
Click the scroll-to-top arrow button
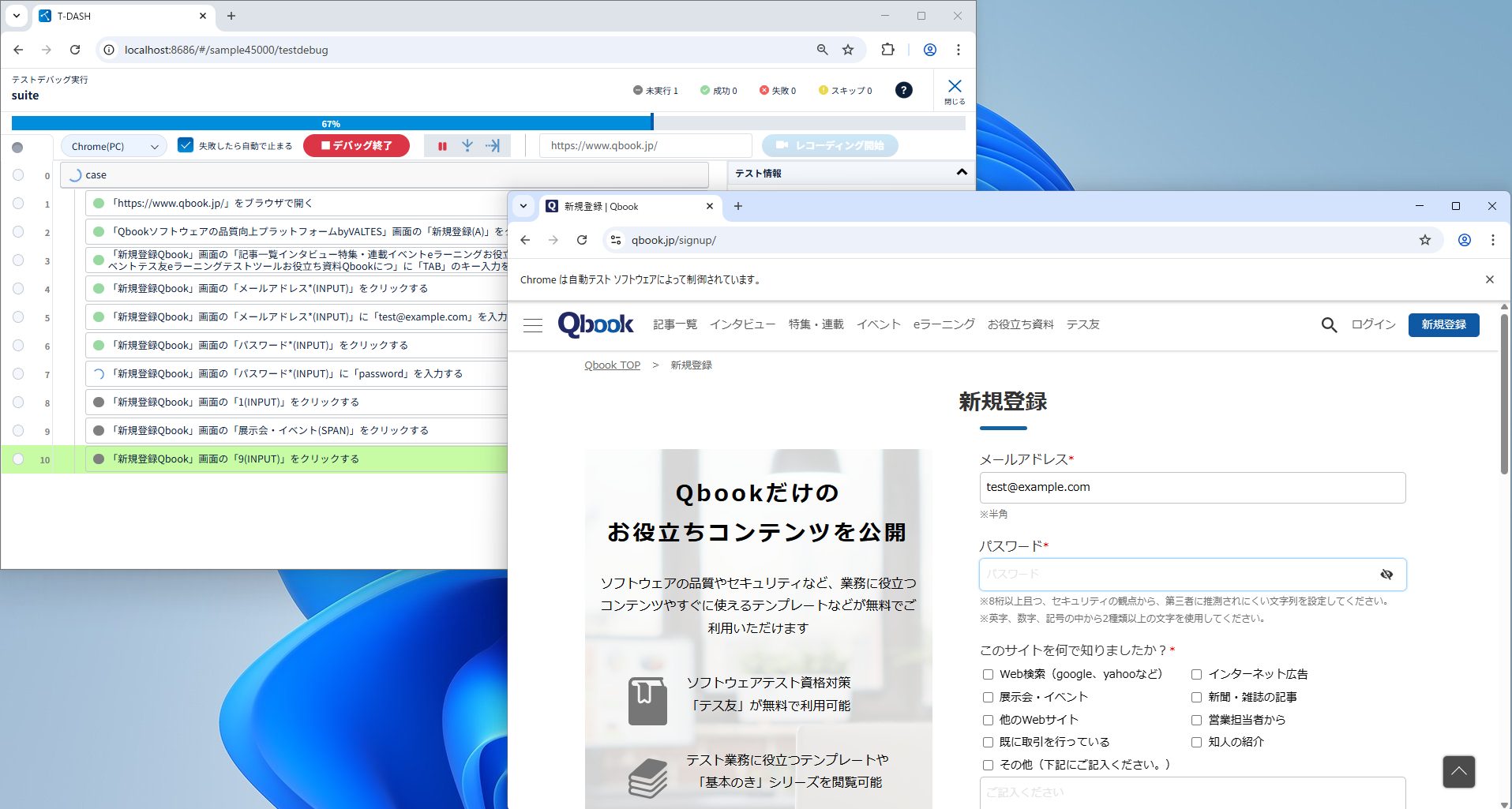[x=1458, y=771]
